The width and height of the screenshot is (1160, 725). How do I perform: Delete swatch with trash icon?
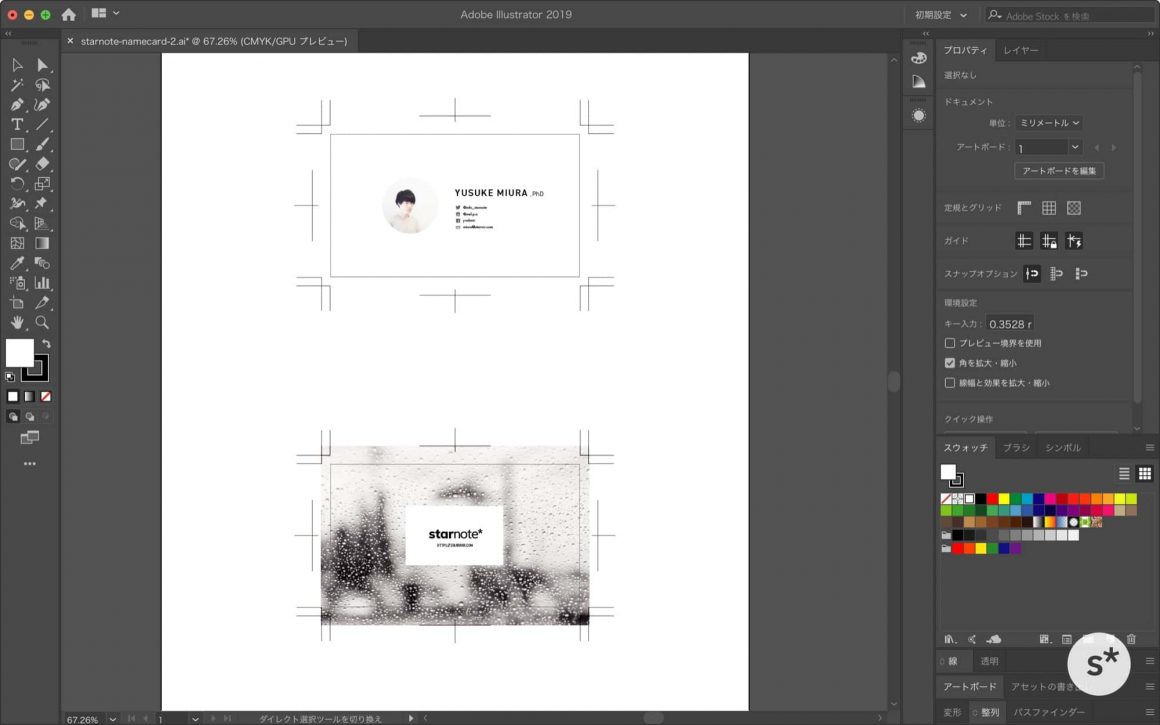pos(1131,638)
